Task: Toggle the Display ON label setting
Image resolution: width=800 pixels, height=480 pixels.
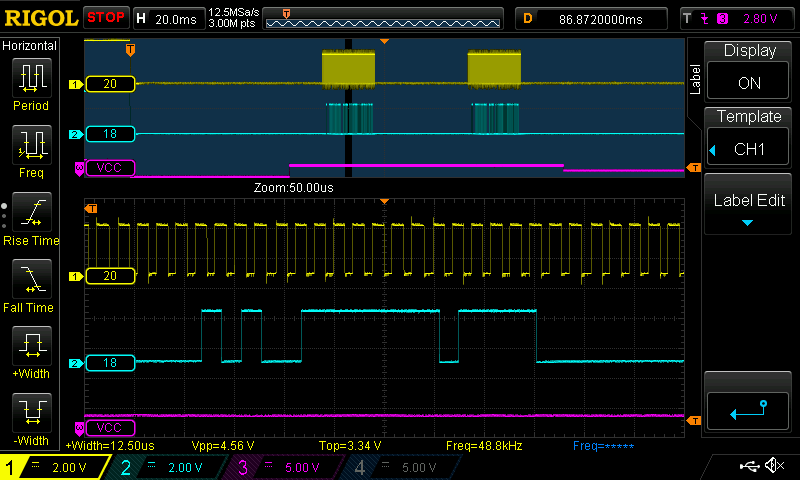Action: pyautogui.click(x=748, y=68)
